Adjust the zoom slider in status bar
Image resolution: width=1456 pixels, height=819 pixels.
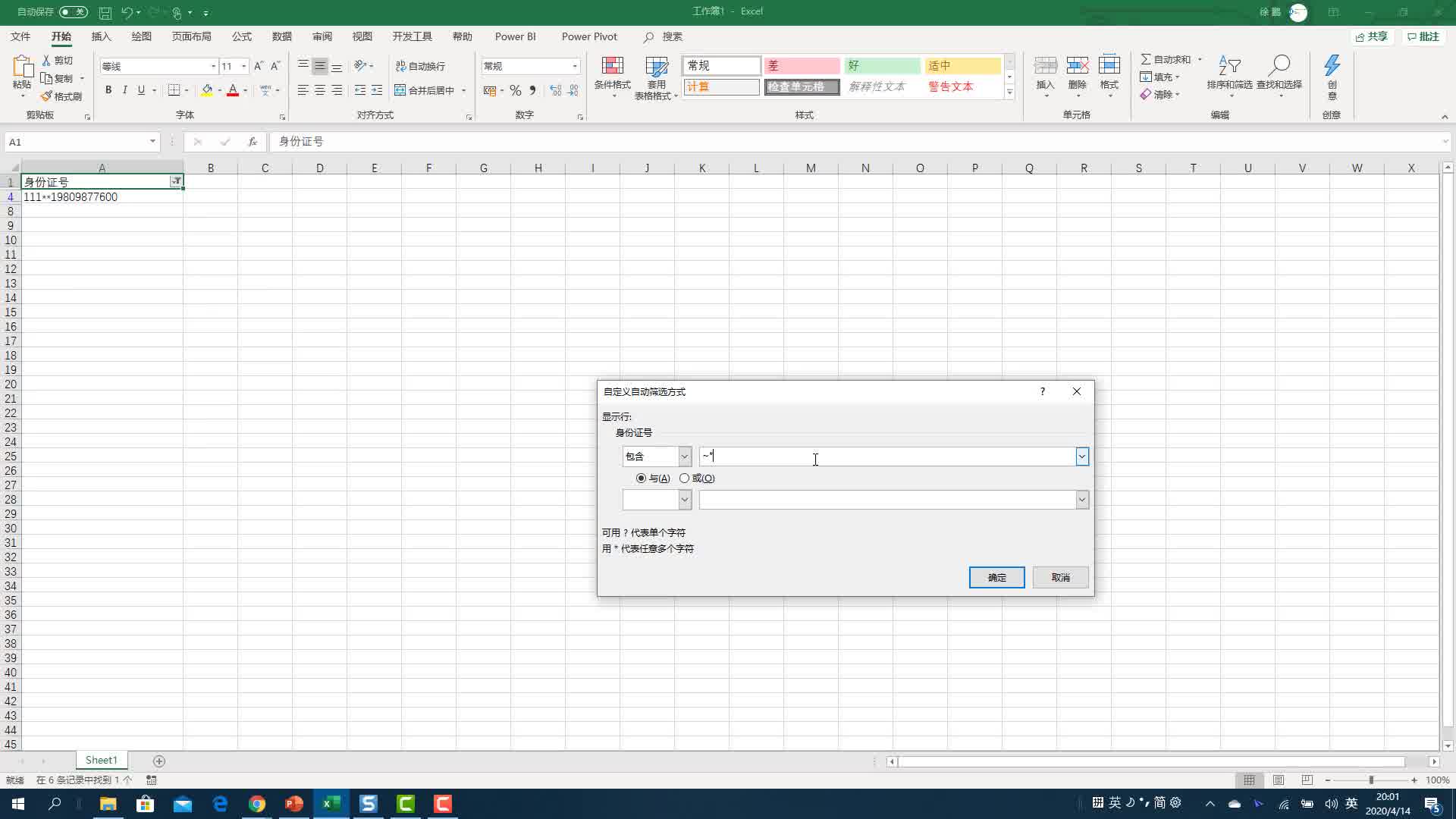pos(1371,780)
